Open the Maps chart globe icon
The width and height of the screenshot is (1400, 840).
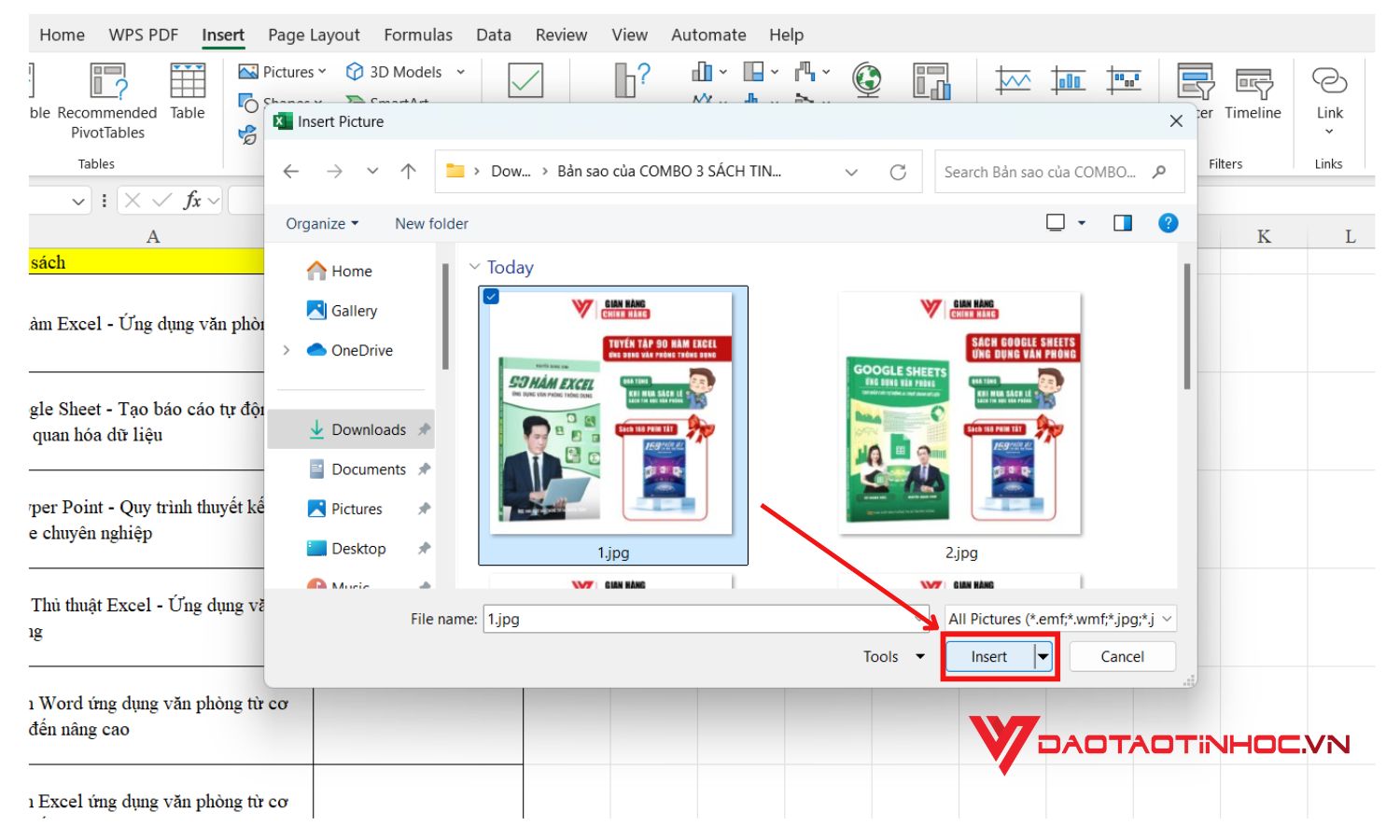point(868,79)
